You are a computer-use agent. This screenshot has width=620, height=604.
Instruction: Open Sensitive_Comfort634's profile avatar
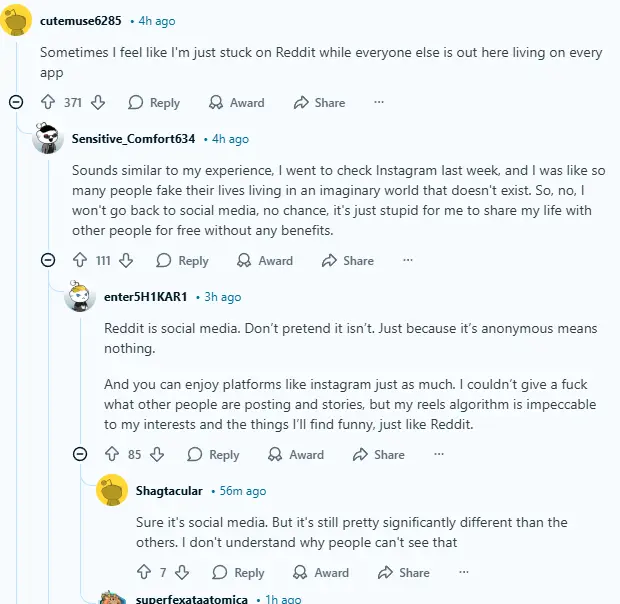(48, 138)
